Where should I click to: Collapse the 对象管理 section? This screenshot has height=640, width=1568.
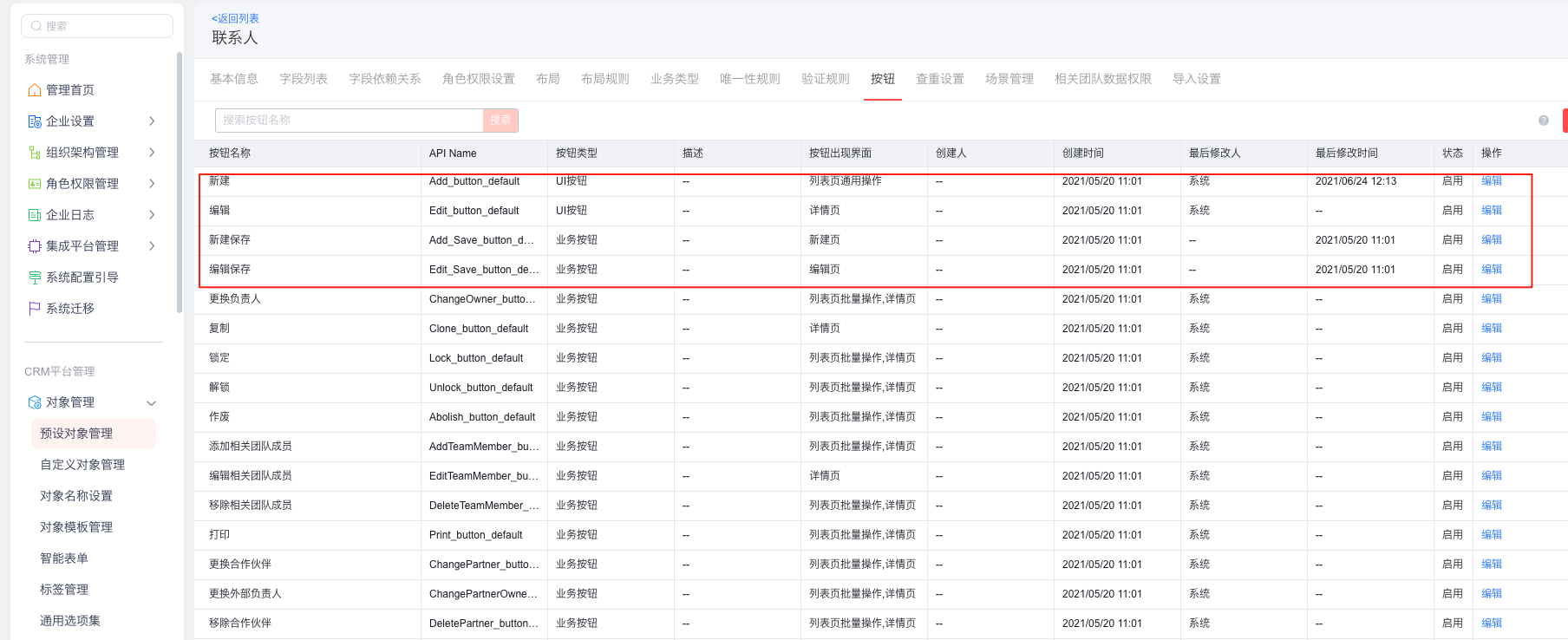point(152,403)
